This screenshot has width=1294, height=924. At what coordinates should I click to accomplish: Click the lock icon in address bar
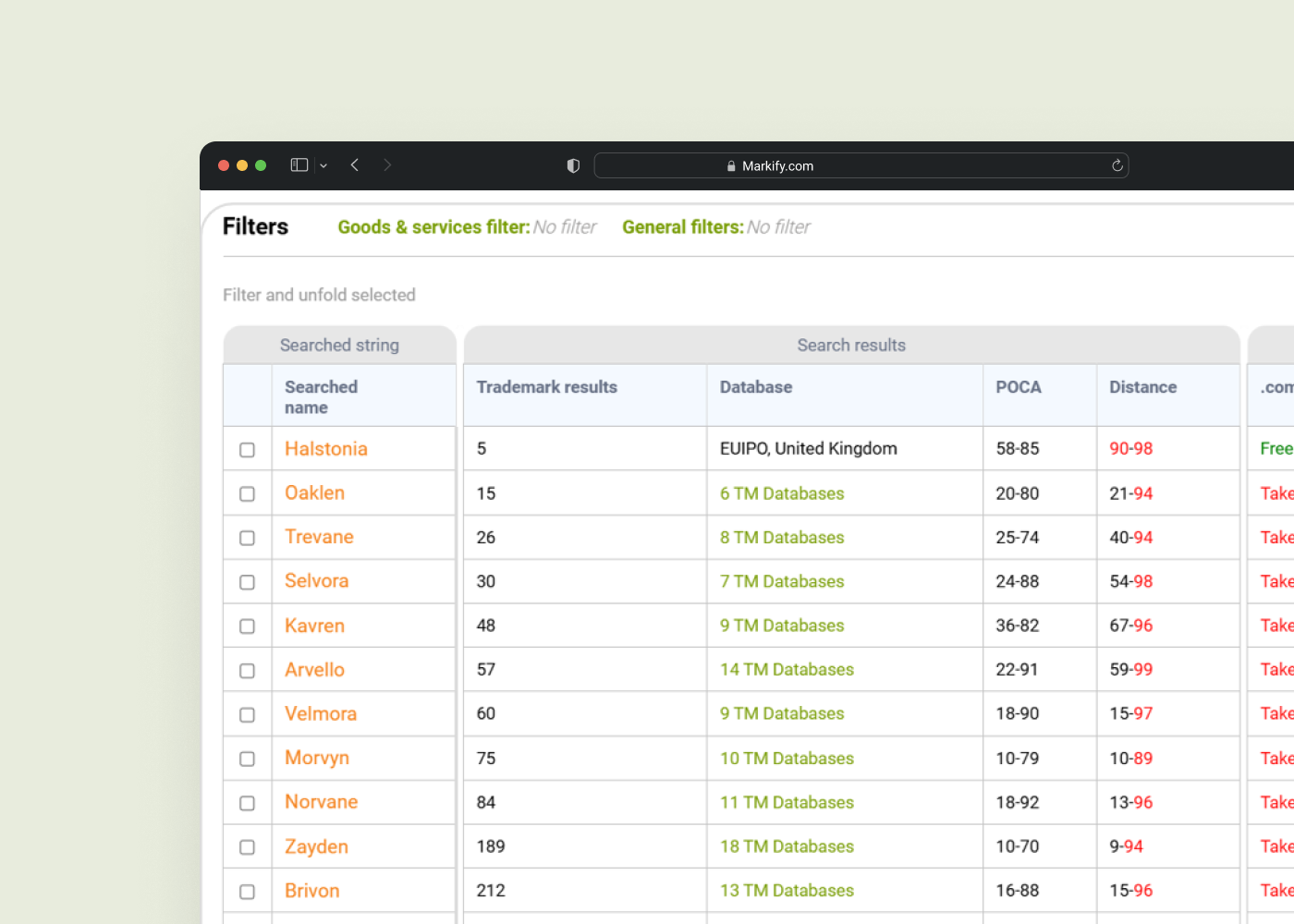point(731,166)
